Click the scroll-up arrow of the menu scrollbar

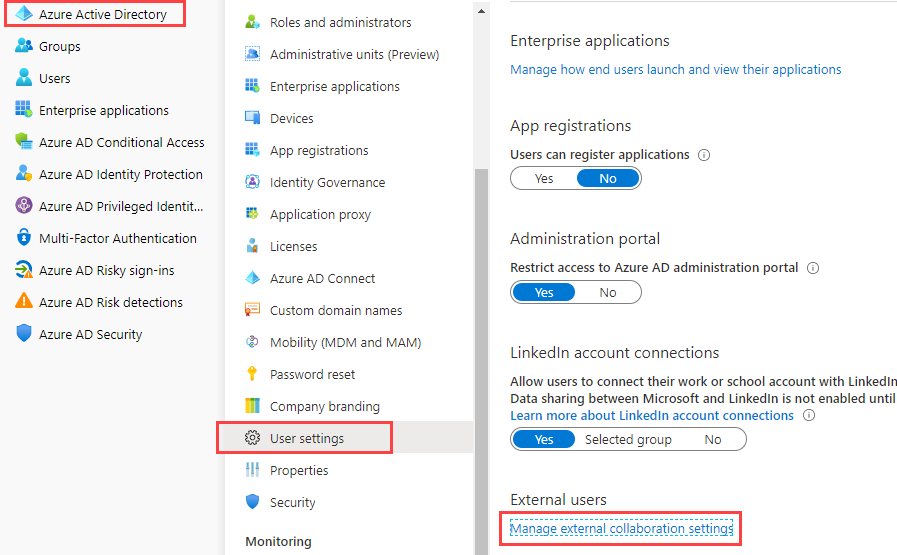pyautogui.click(x=481, y=12)
